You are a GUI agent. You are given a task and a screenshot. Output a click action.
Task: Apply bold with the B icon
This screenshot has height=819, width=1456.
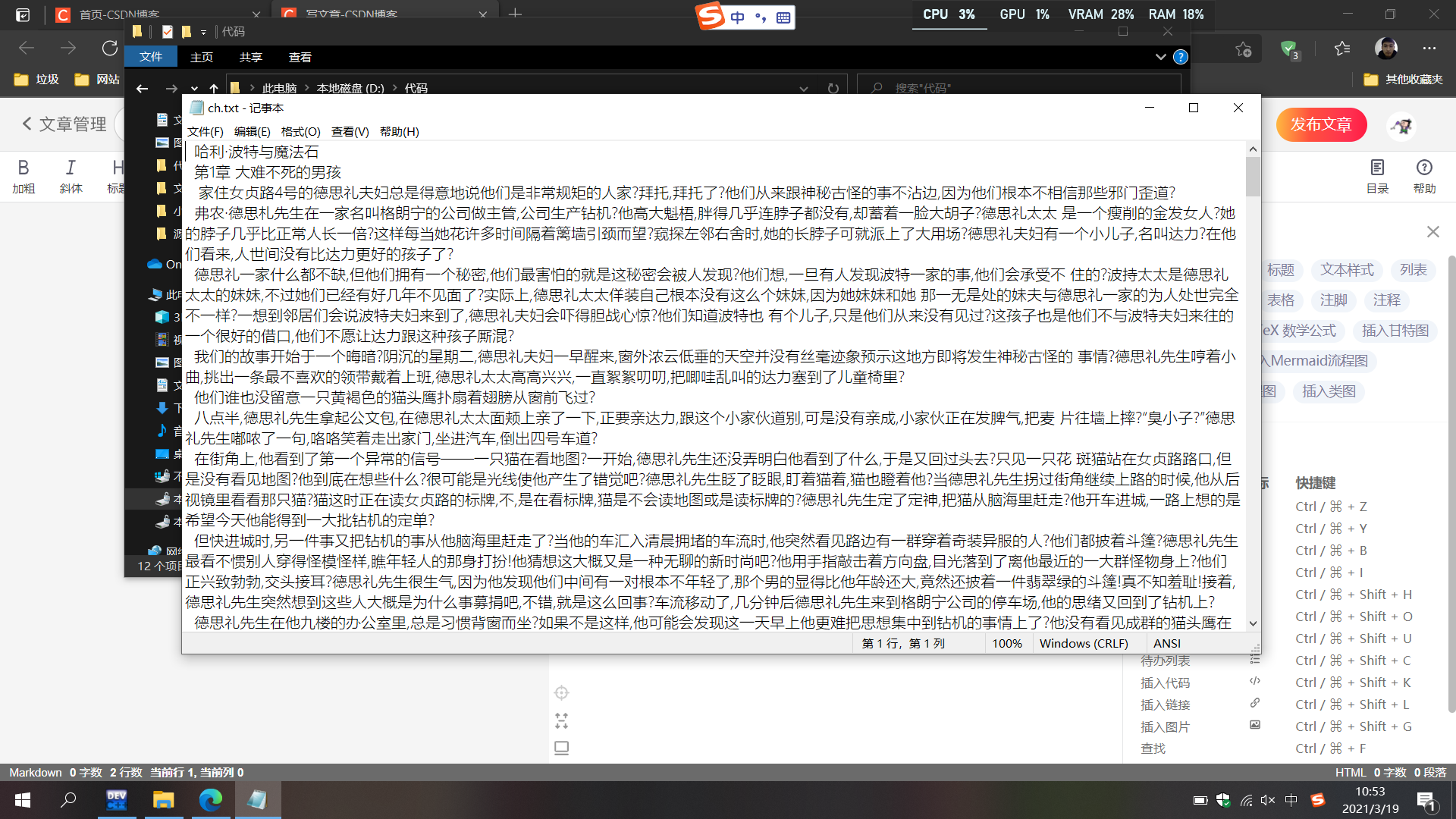[24, 168]
